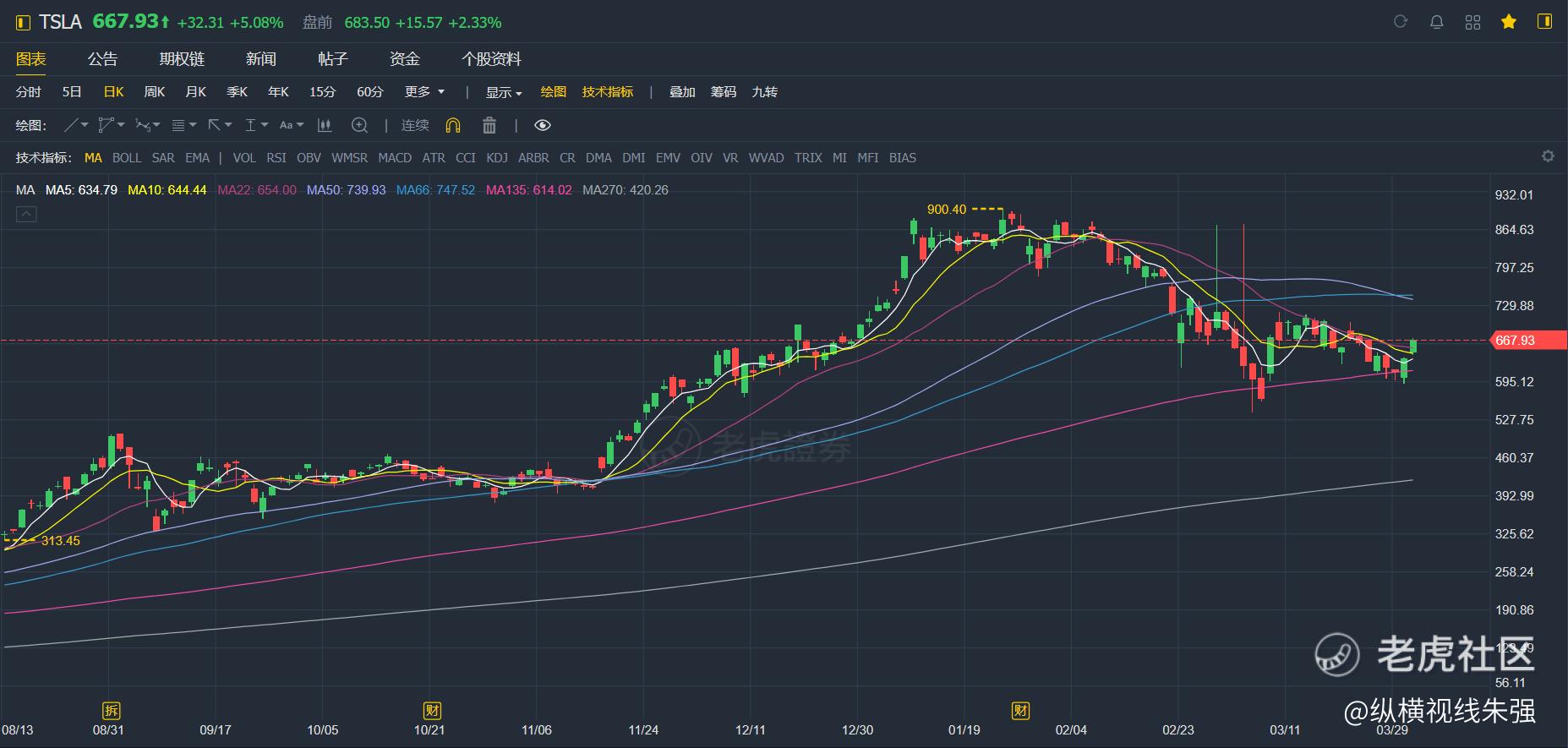The width and height of the screenshot is (1568, 748).
Task: Toggle continuous drawing mode 连续
Action: [415, 125]
